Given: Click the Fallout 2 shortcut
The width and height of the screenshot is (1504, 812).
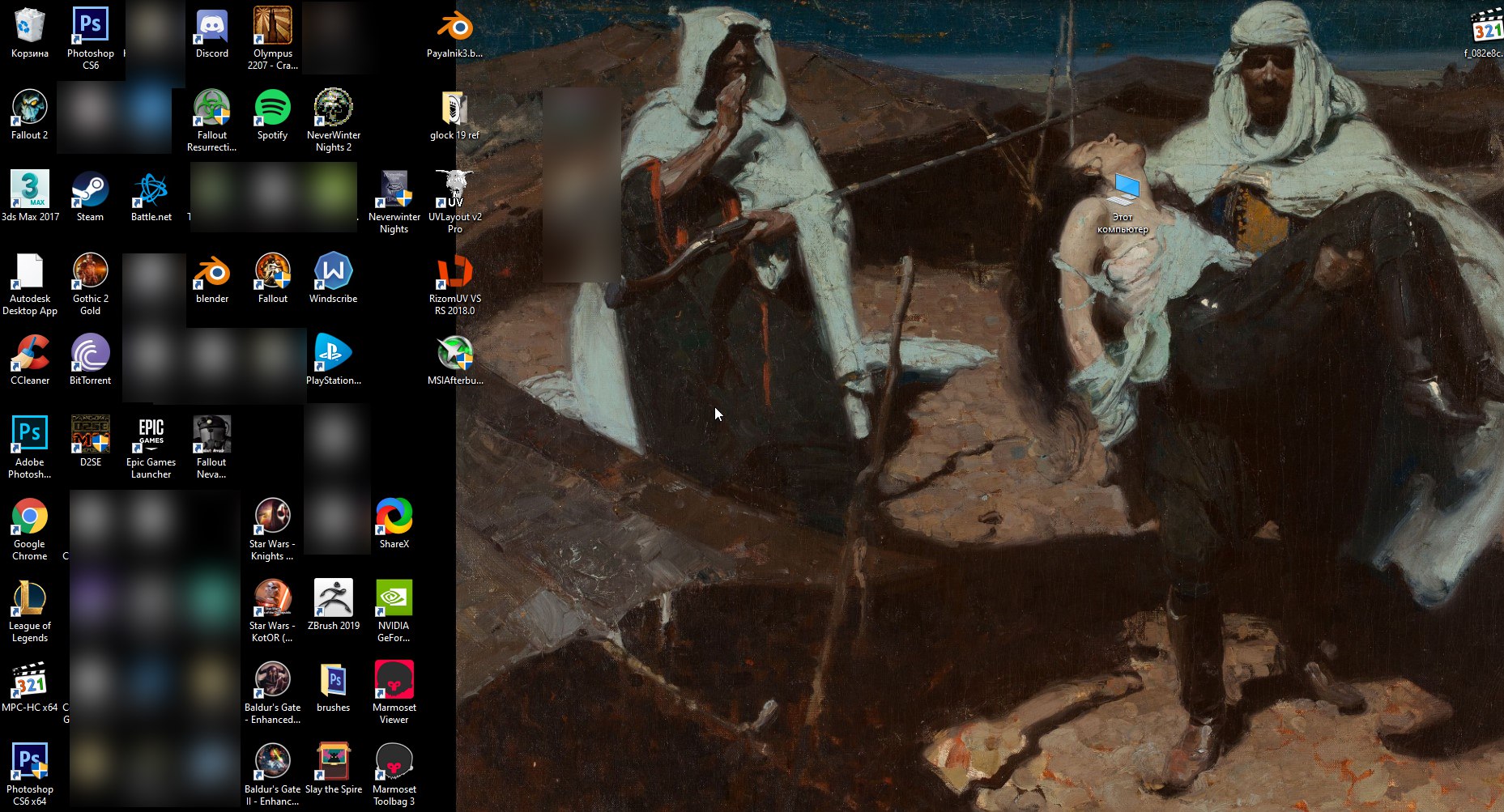Looking at the screenshot, I should [x=30, y=108].
